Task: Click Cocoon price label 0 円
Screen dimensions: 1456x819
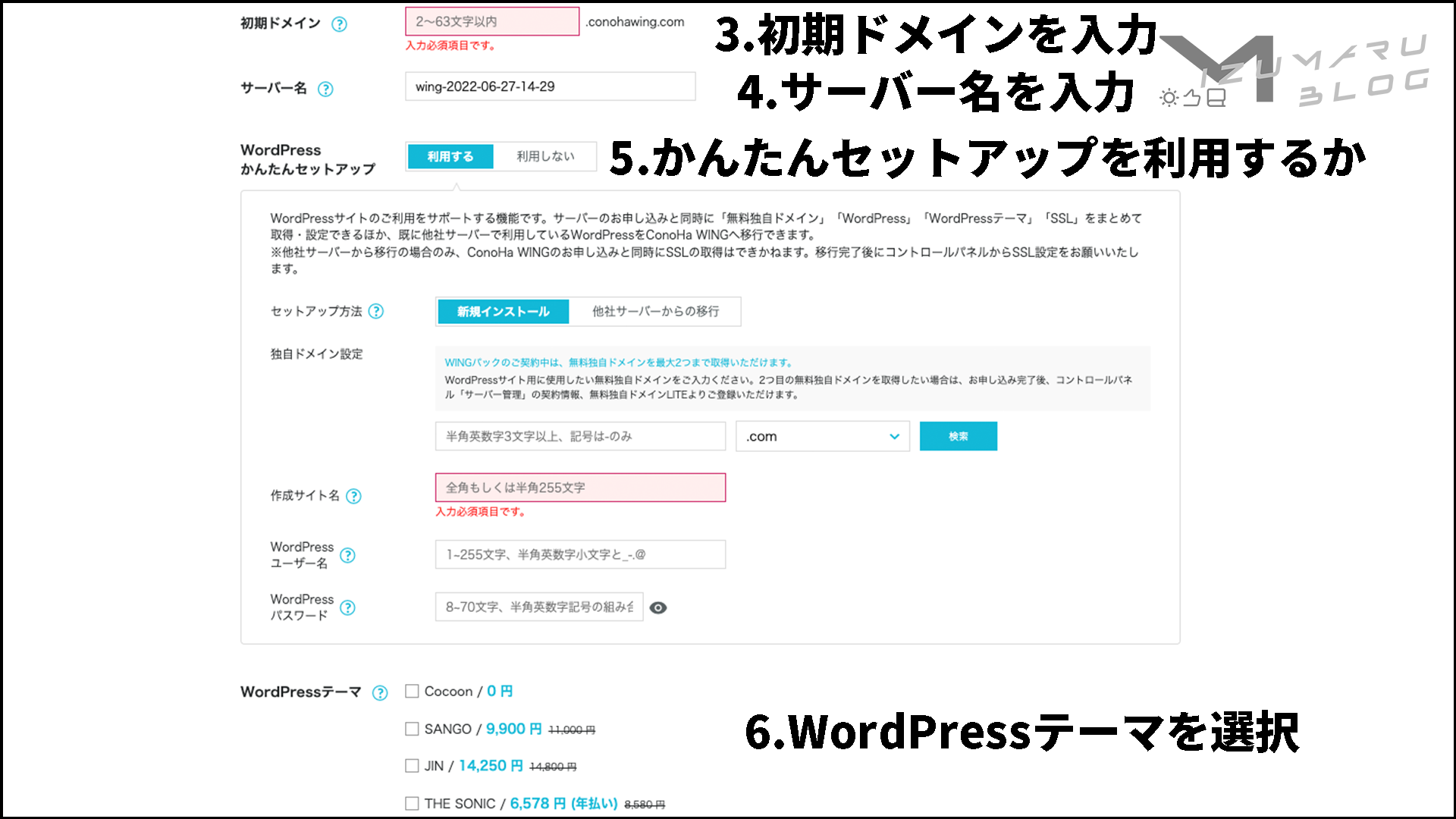Action: (500, 691)
